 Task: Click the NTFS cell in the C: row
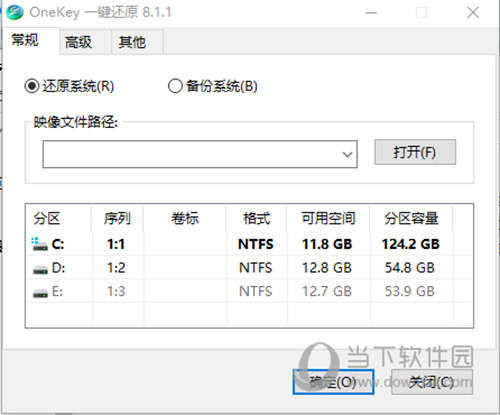tap(256, 244)
